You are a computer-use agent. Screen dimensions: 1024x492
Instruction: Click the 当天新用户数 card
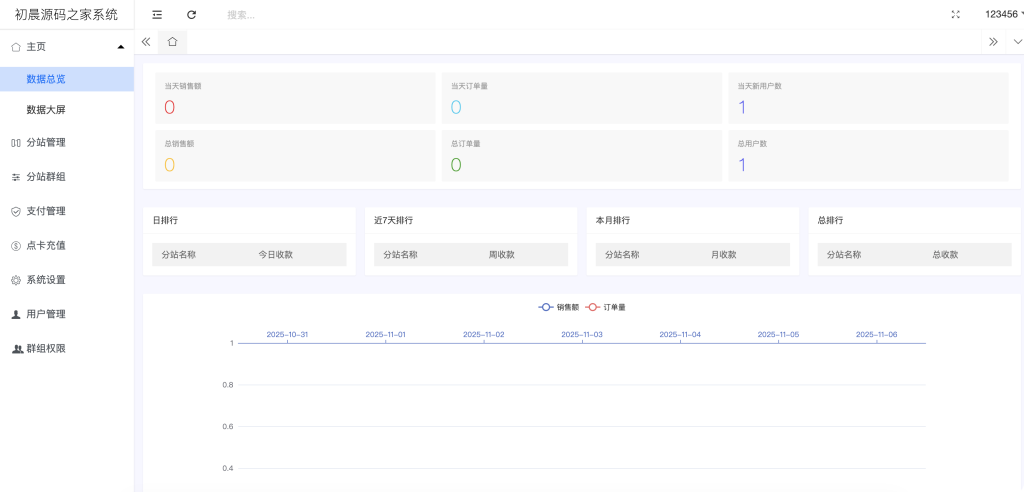869,98
